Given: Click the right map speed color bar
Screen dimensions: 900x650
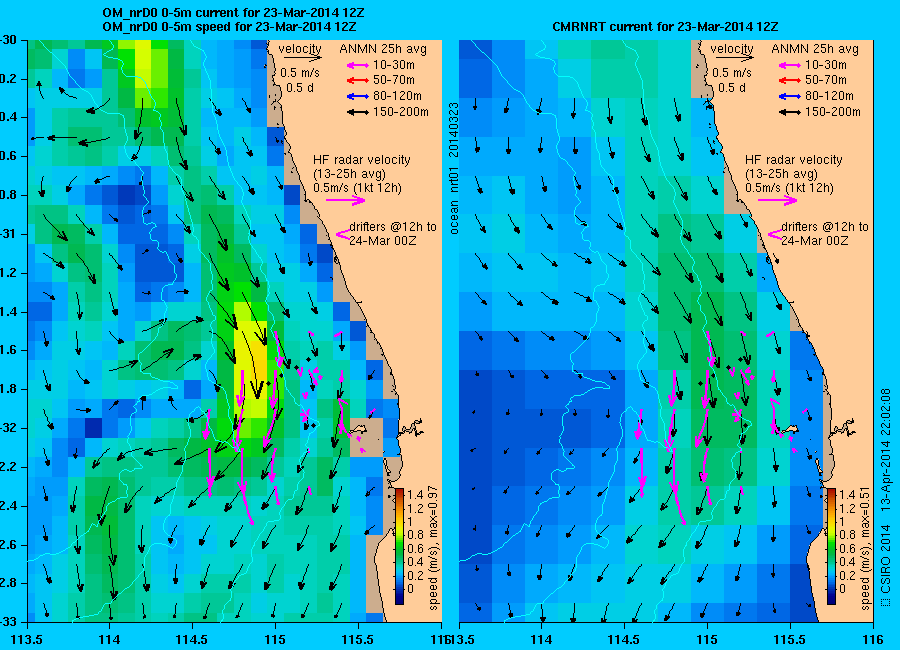Looking at the screenshot, I should pos(831,547).
